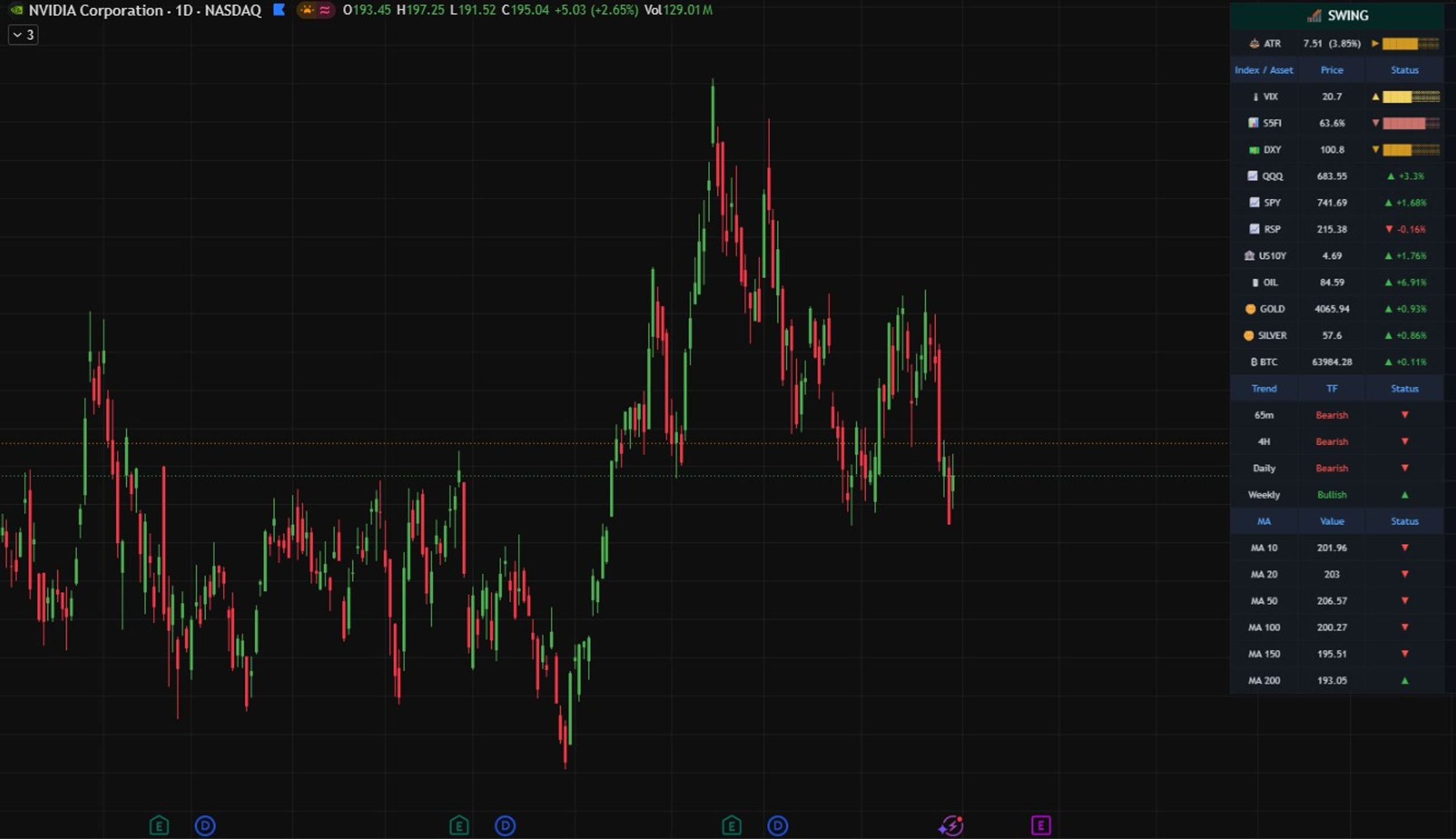Click the green DXY money icon
The image size is (1456, 839).
pos(1254,150)
